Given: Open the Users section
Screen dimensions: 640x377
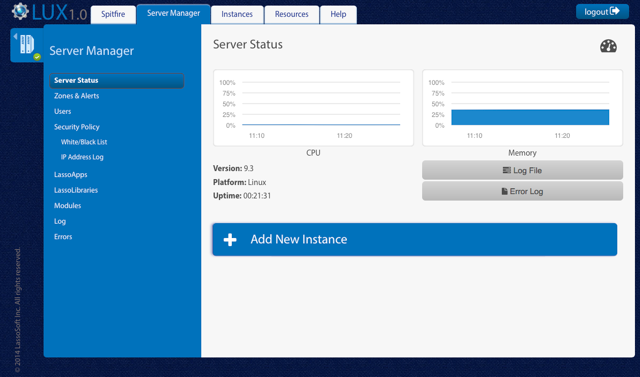Looking at the screenshot, I should coord(62,111).
